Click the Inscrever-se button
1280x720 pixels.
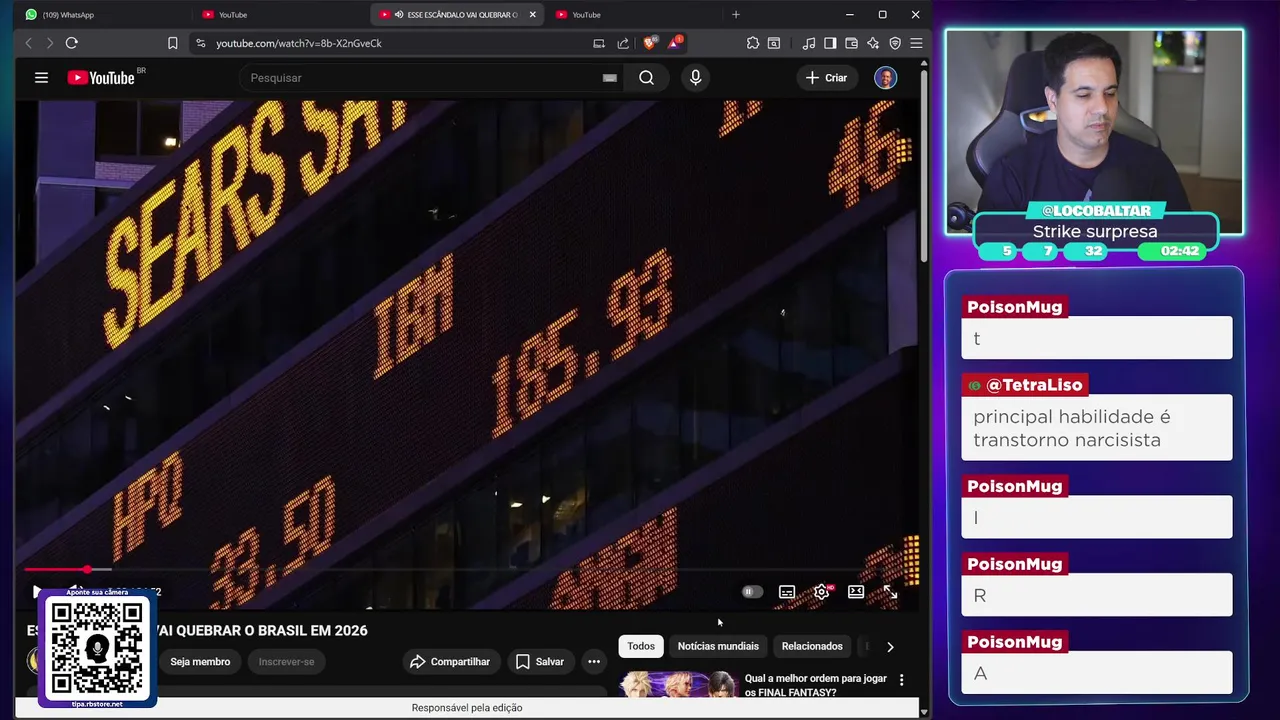tap(286, 661)
